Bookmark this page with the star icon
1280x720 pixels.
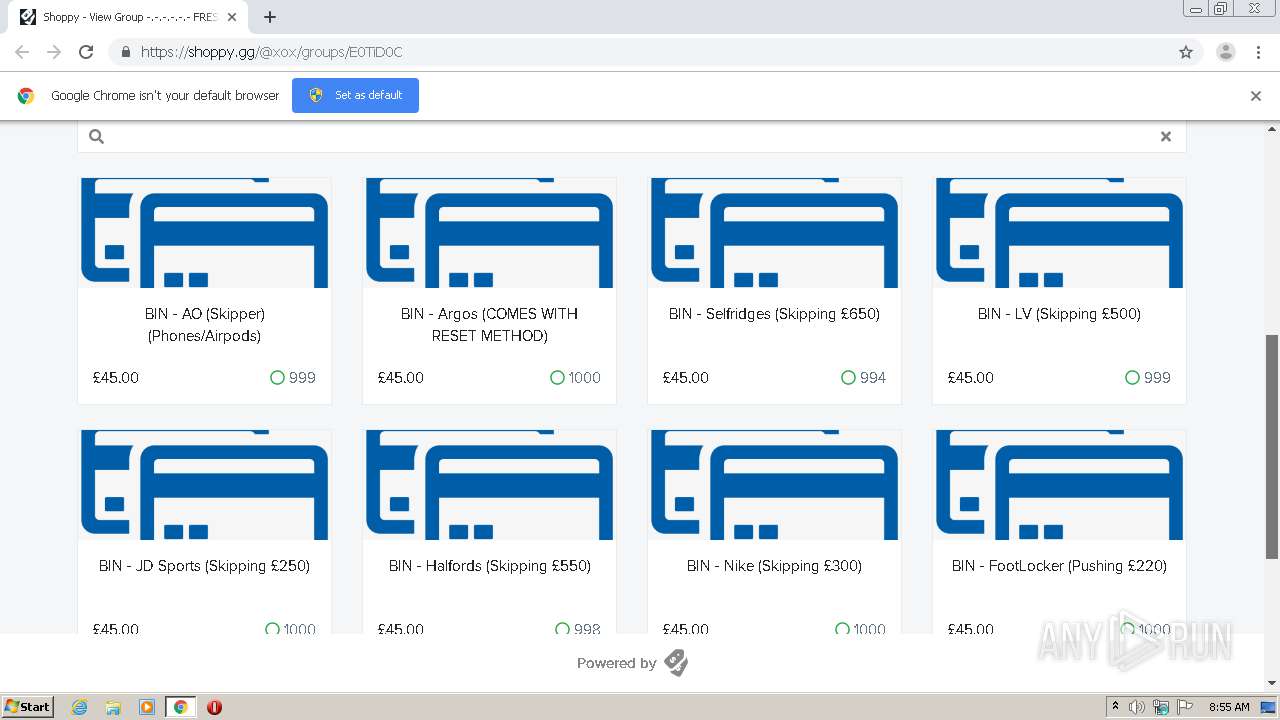coord(1186,52)
